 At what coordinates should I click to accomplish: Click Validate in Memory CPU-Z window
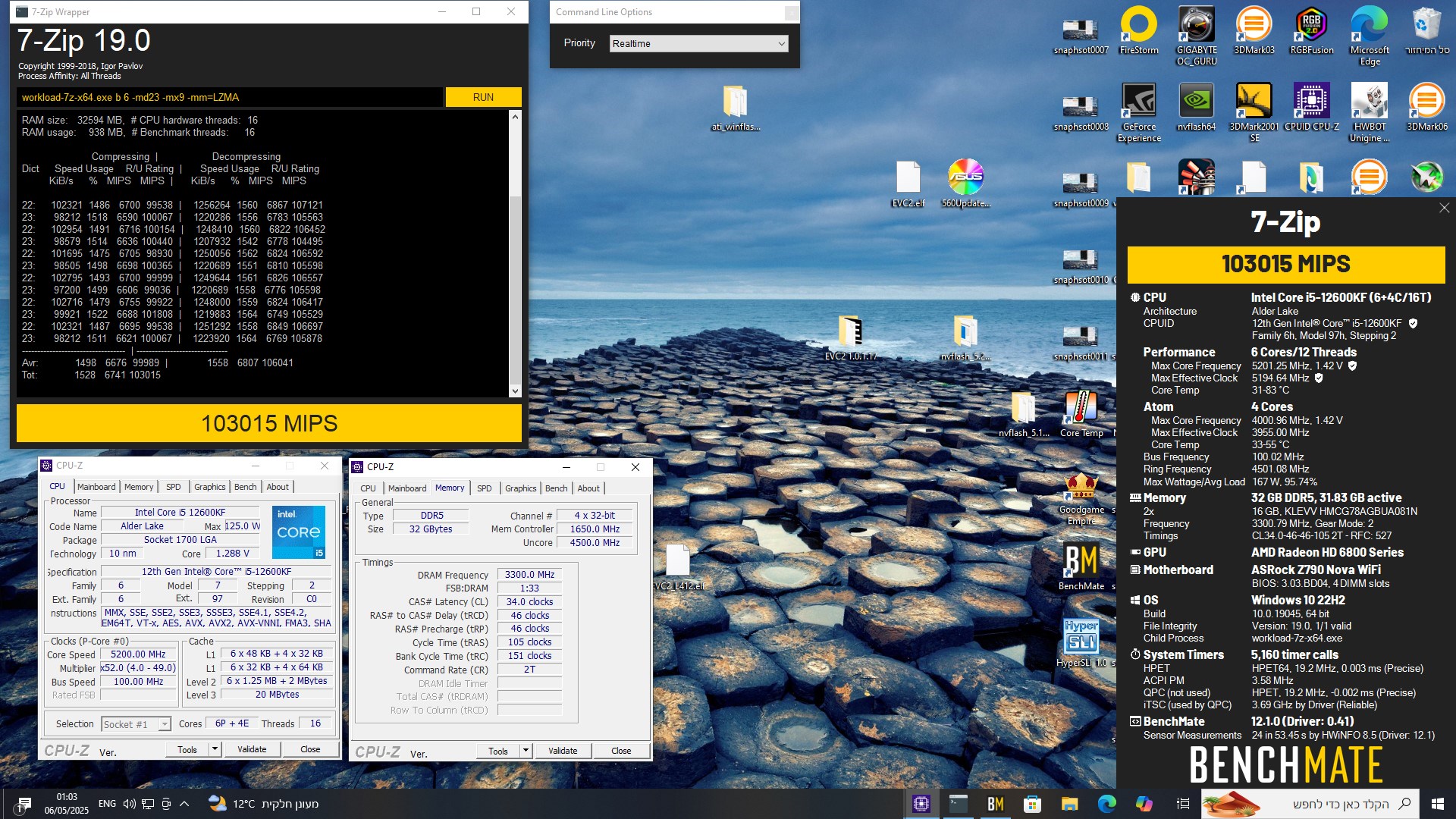pos(563,751)
